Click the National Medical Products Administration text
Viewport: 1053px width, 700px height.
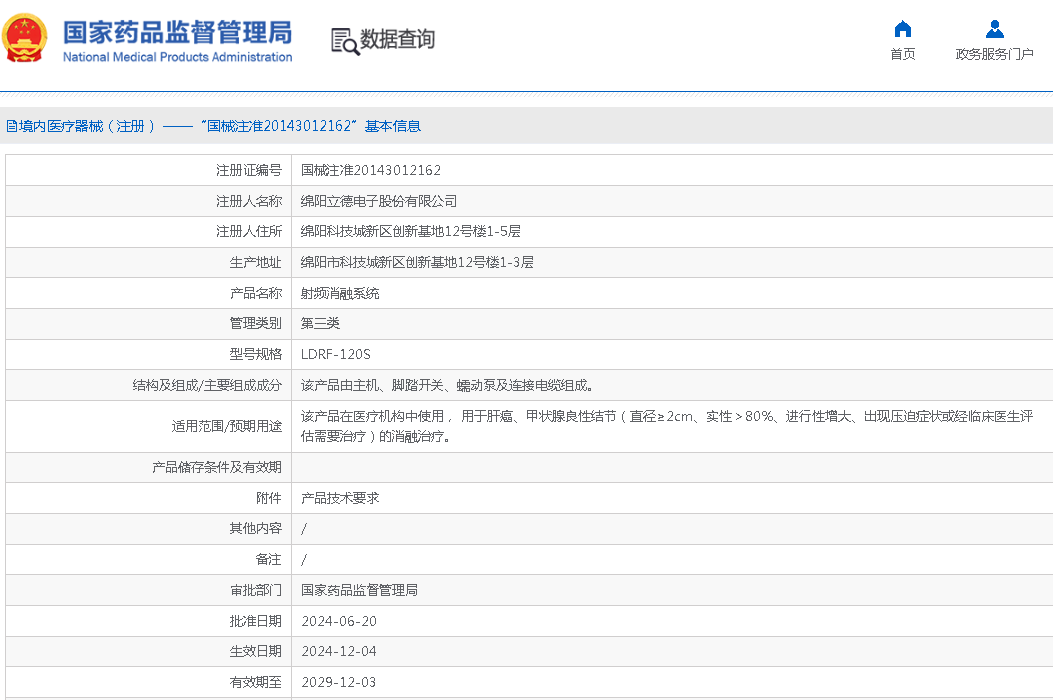[x=177, y=57]
